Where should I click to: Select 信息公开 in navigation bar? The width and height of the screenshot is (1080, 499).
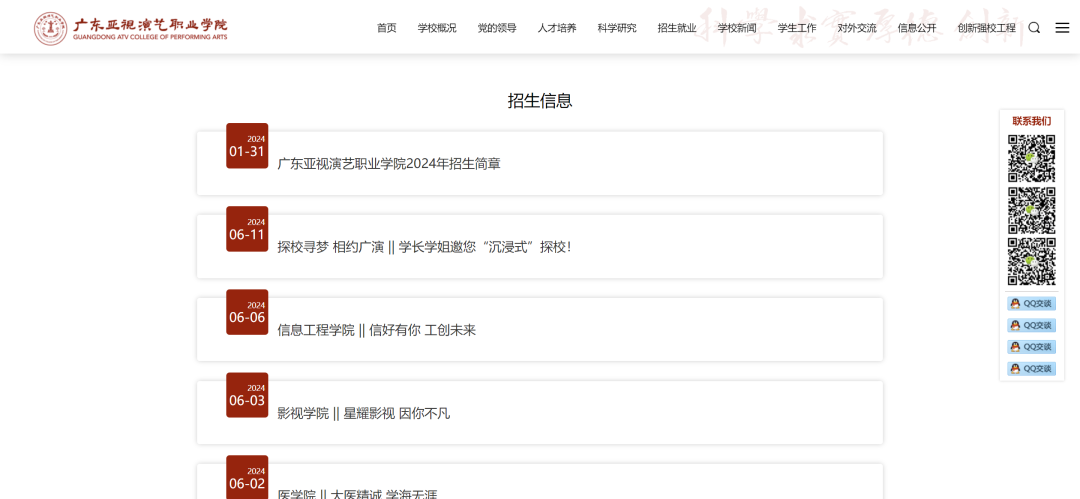pyautogui.click(x=917, y=28)
